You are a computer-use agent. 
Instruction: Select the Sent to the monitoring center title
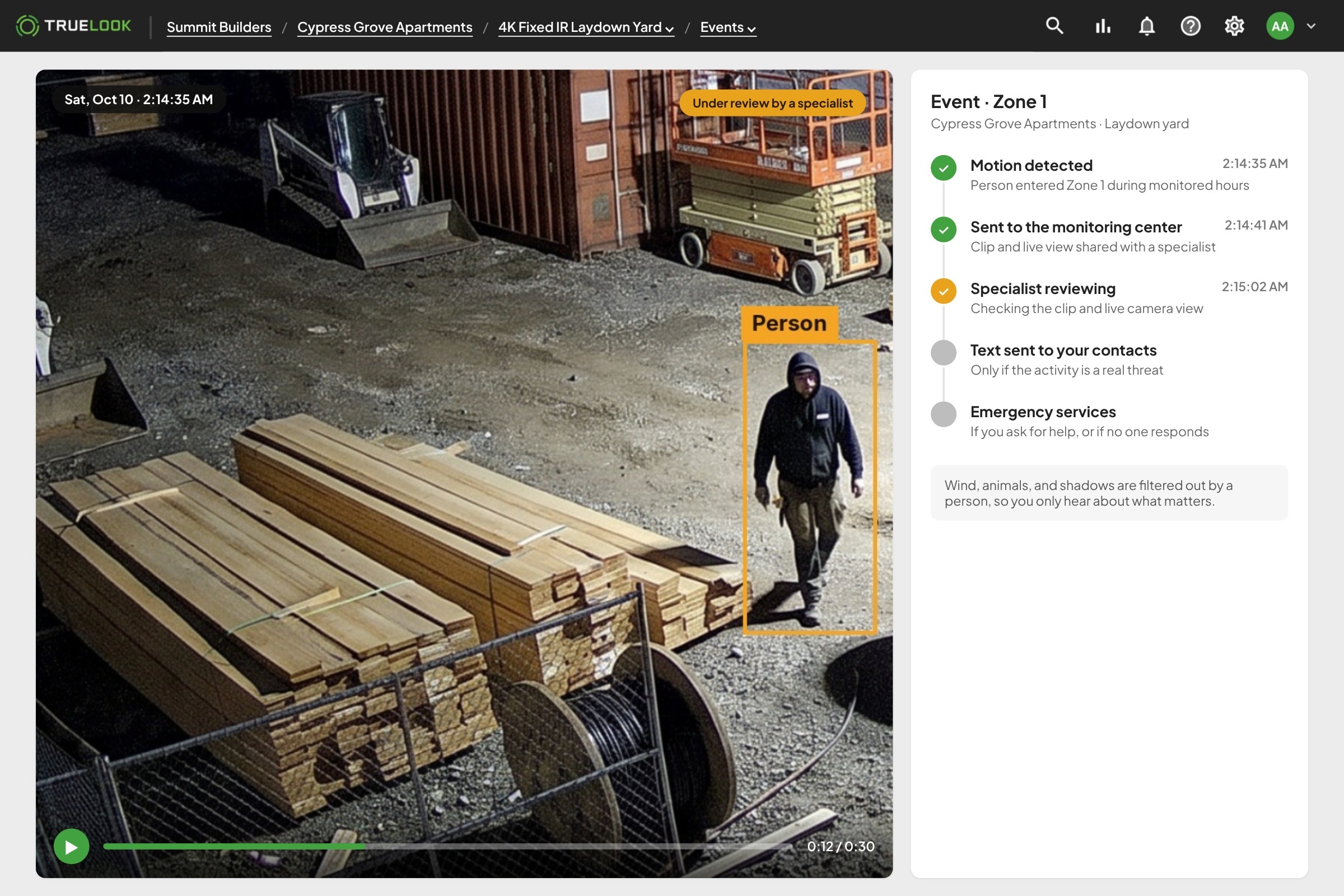[1075, 227]
